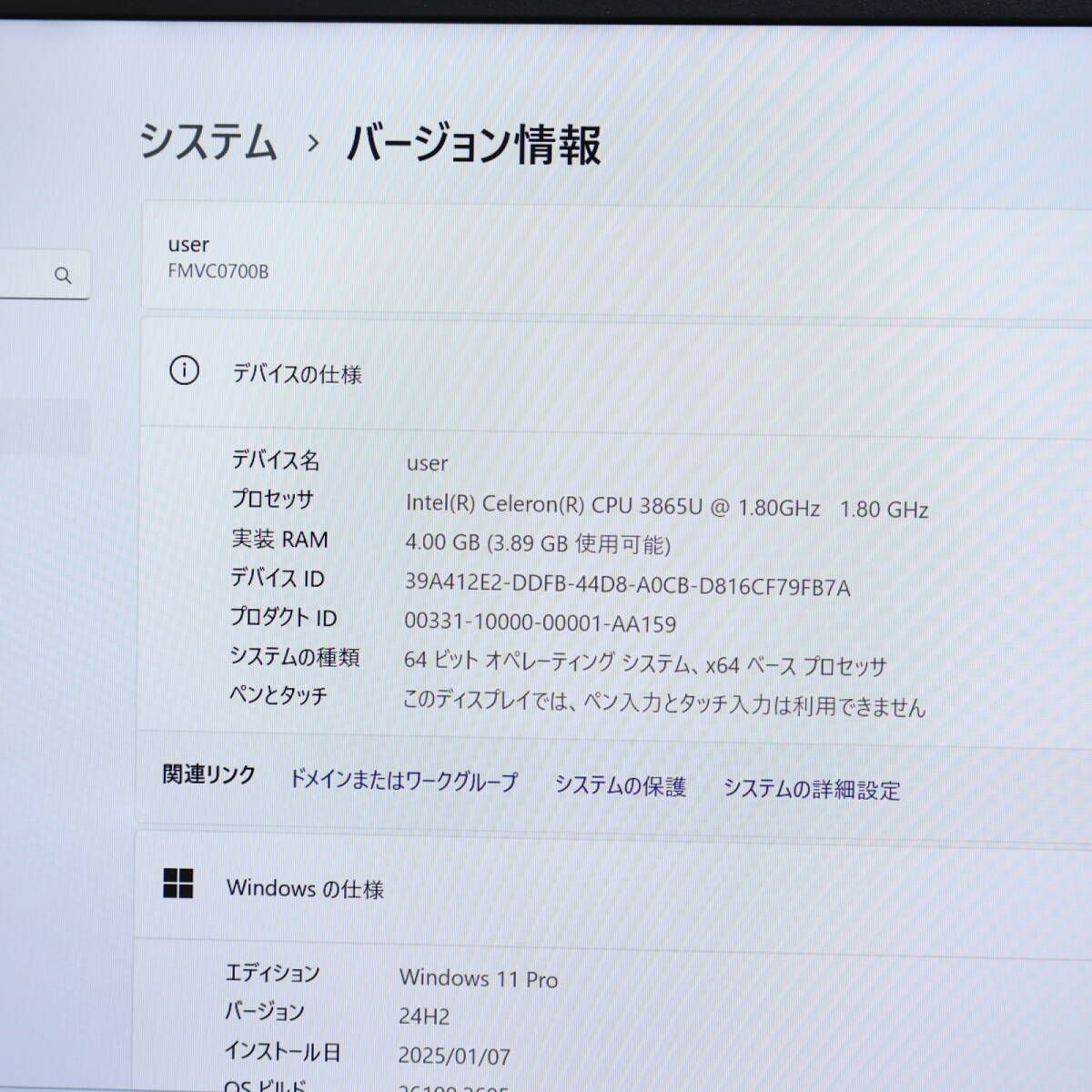Click the device specifications info icon

(184, 370)
